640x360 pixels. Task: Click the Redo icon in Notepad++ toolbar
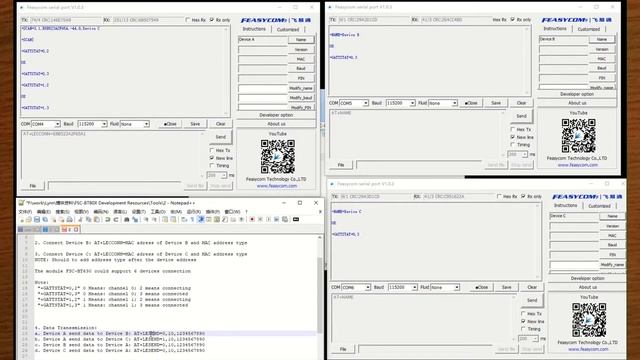[116, 220]
